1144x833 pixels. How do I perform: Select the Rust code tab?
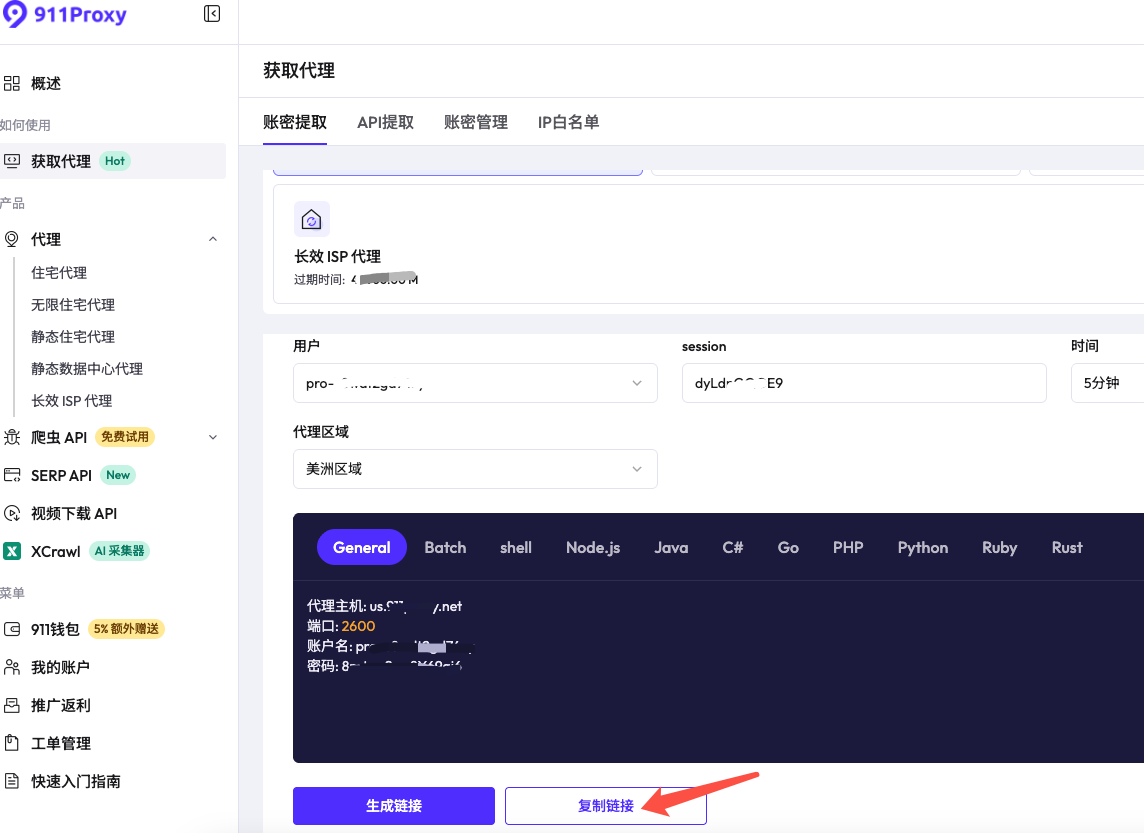pyautogui.click(x=1067, y=547)
